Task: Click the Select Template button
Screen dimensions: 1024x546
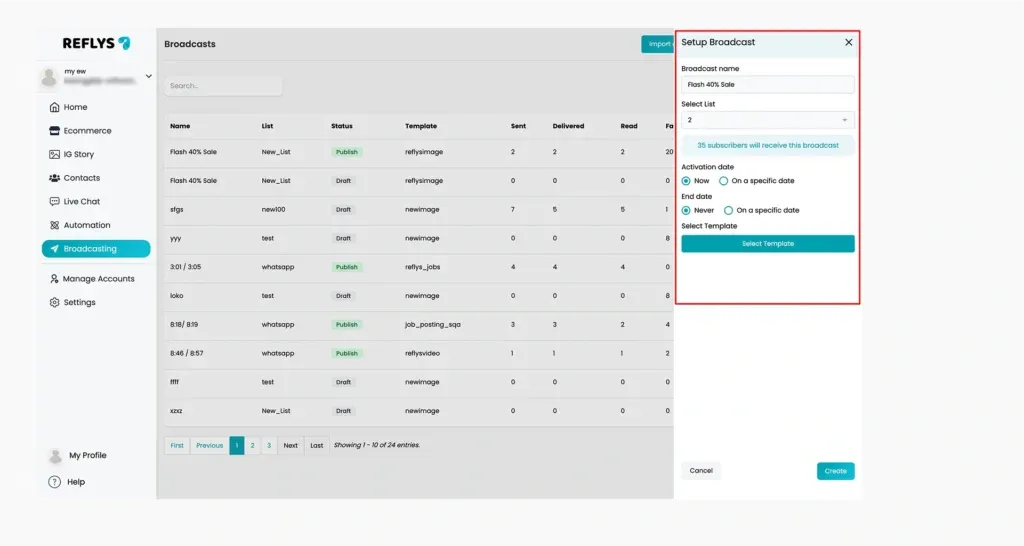Action: (x=767, y=244)
